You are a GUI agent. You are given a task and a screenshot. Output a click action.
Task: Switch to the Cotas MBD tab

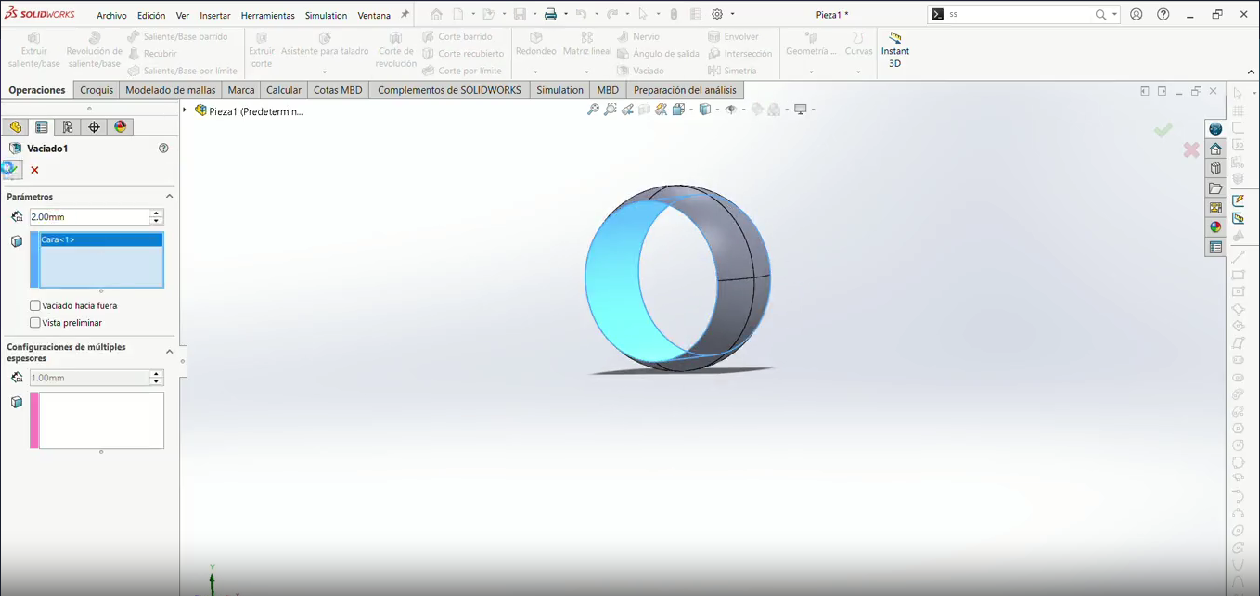pyautogui.click(x=338, y=90)
